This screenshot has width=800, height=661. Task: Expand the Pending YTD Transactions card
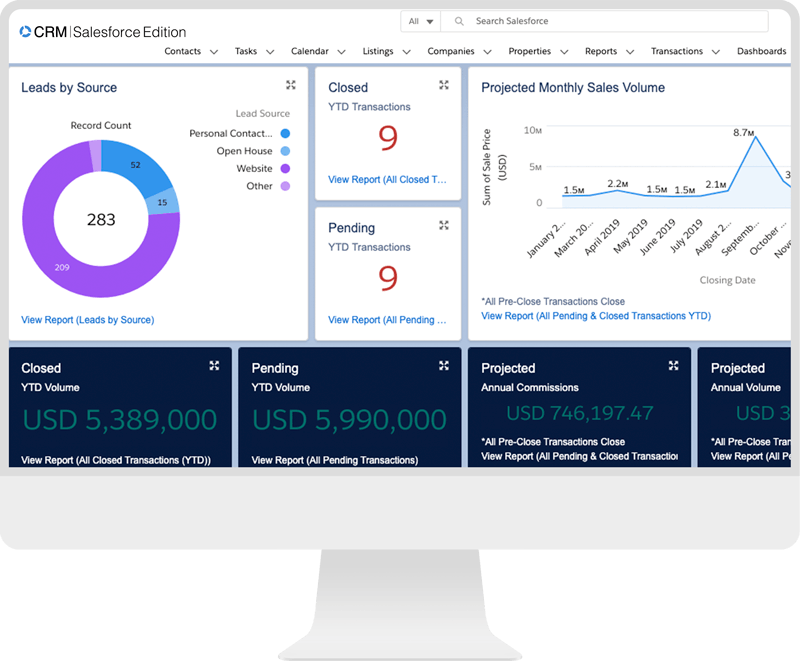[x=444, y=225]
